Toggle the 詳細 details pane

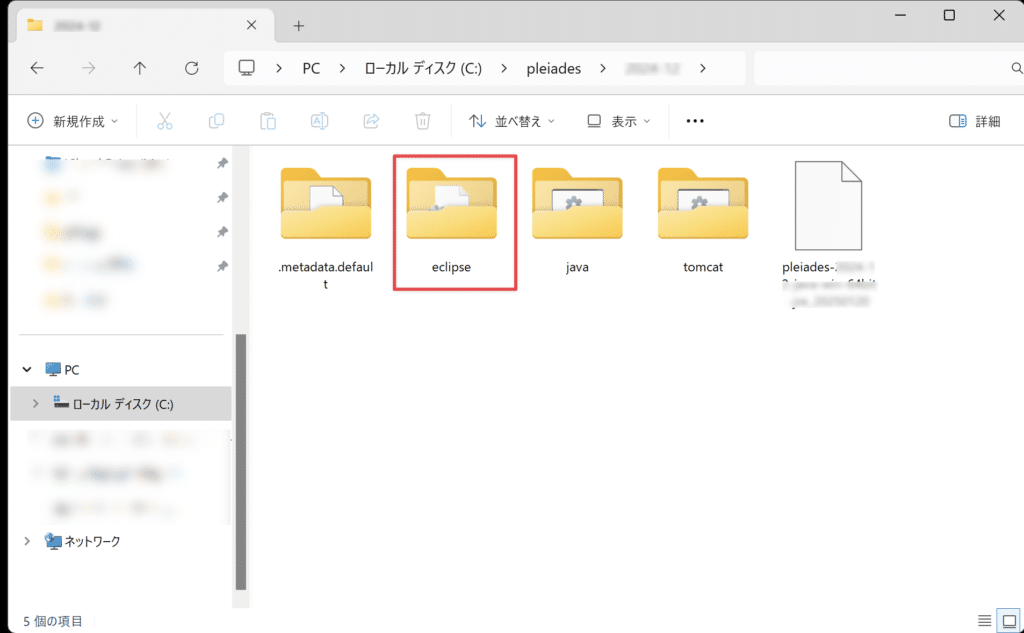(x=974, y=121)
